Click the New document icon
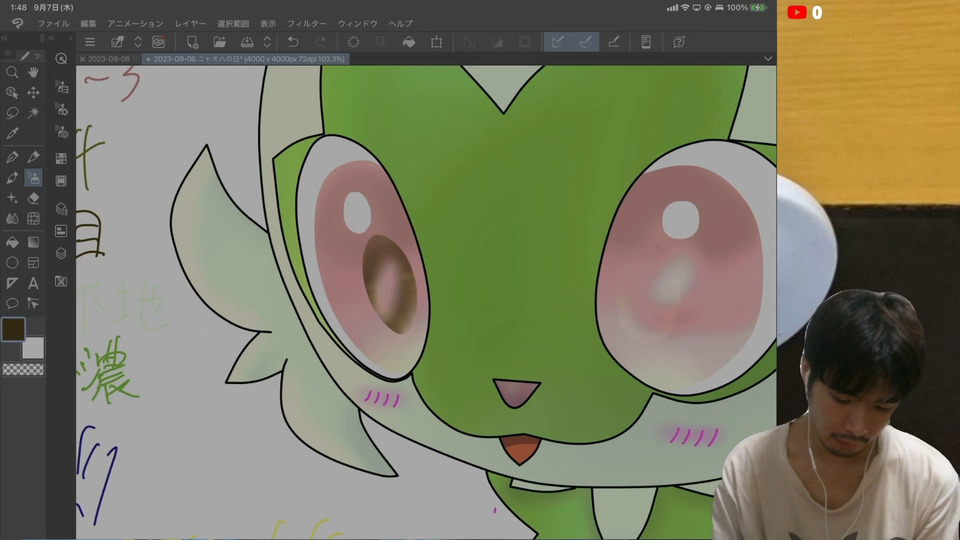This screenshot has width=960, height=540. point(192,42)
